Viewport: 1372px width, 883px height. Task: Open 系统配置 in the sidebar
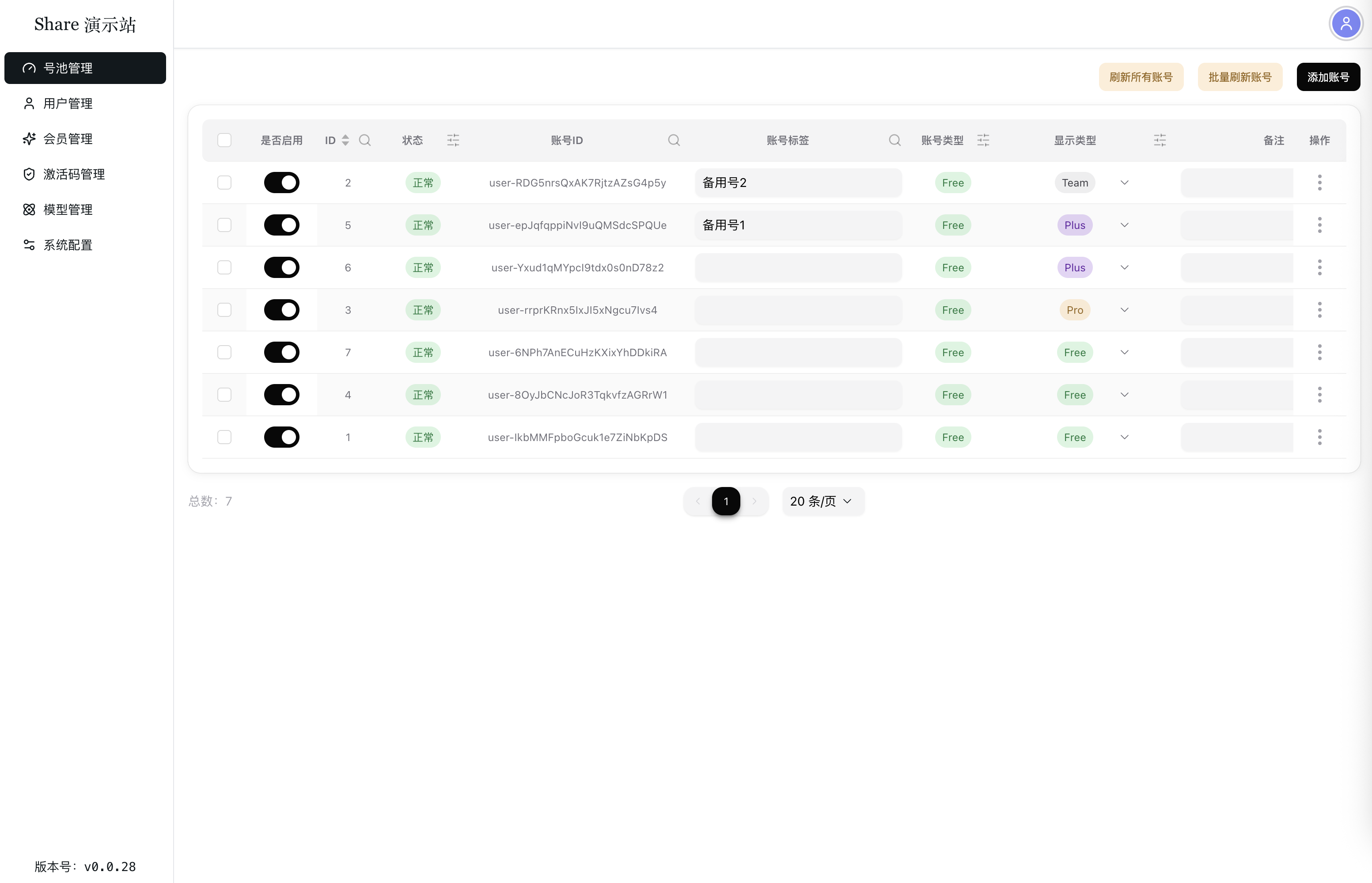point(85,245)
